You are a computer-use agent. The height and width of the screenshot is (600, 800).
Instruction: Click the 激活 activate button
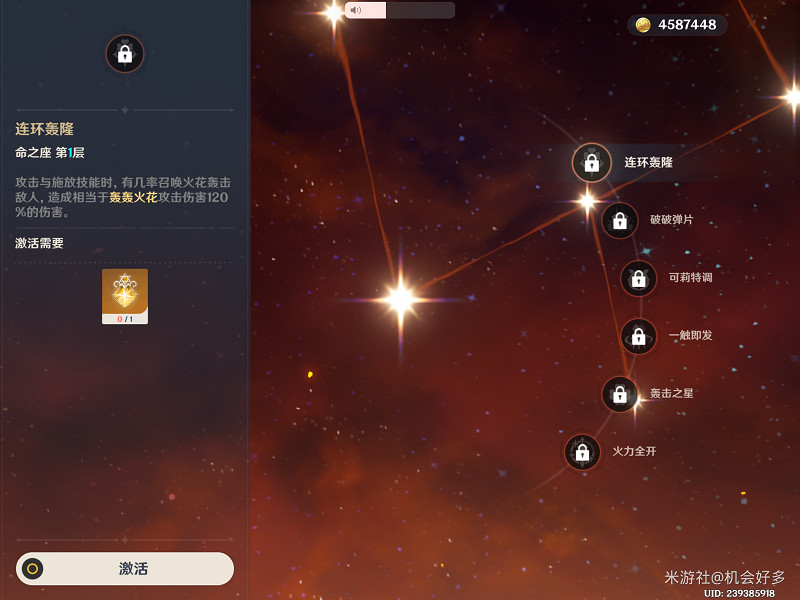pyautogui.click(x=125, y=568)
